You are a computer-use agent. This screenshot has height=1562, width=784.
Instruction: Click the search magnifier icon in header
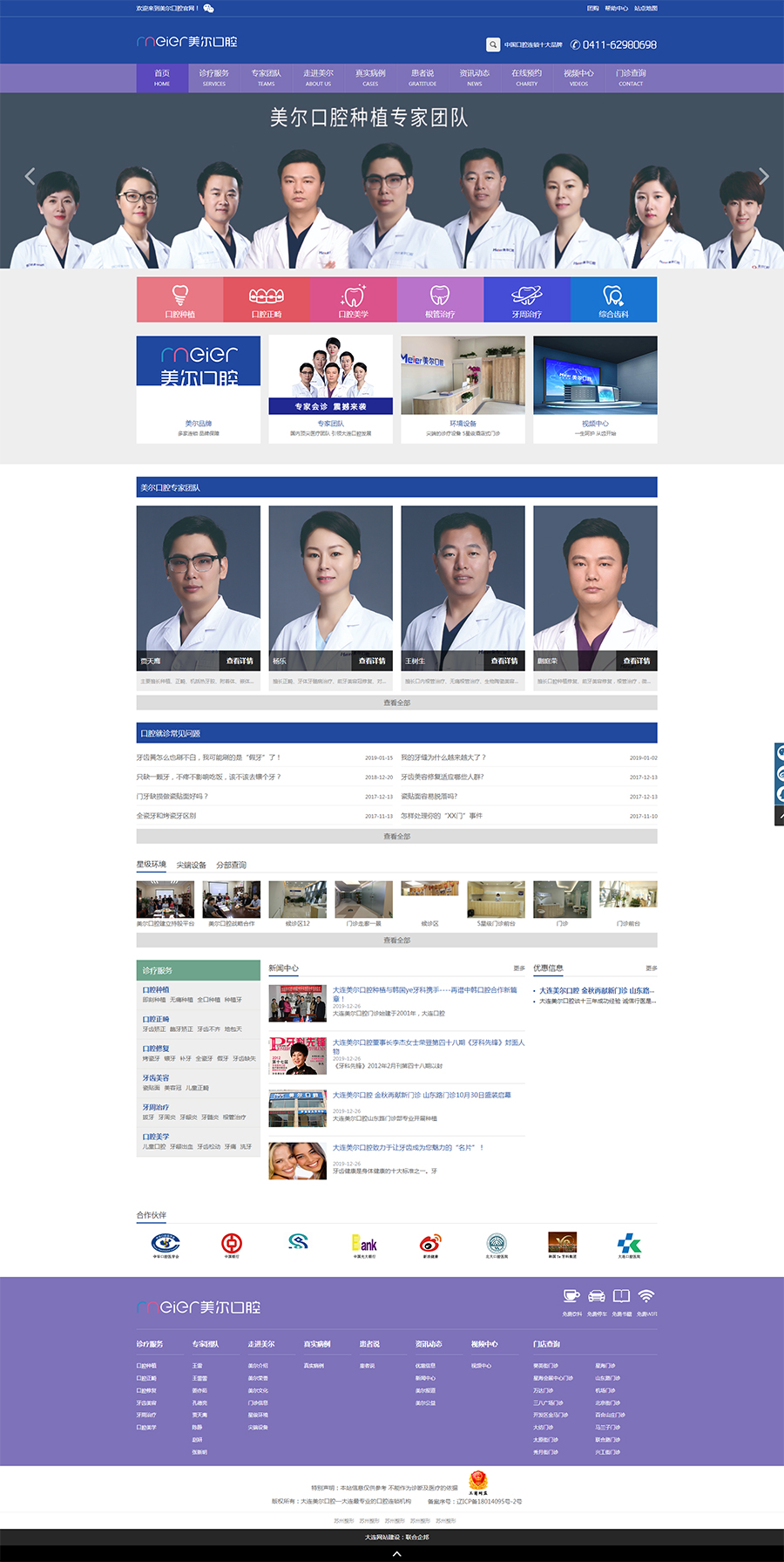[493, 44]
